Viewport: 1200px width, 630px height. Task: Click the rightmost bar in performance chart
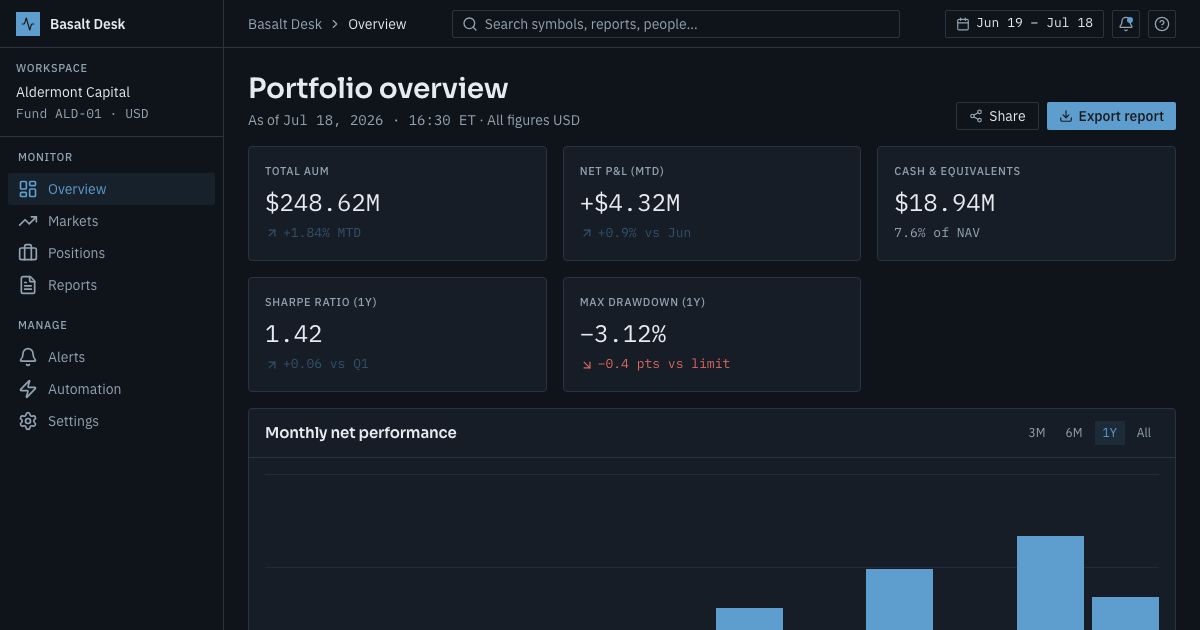pos(1125,613)
